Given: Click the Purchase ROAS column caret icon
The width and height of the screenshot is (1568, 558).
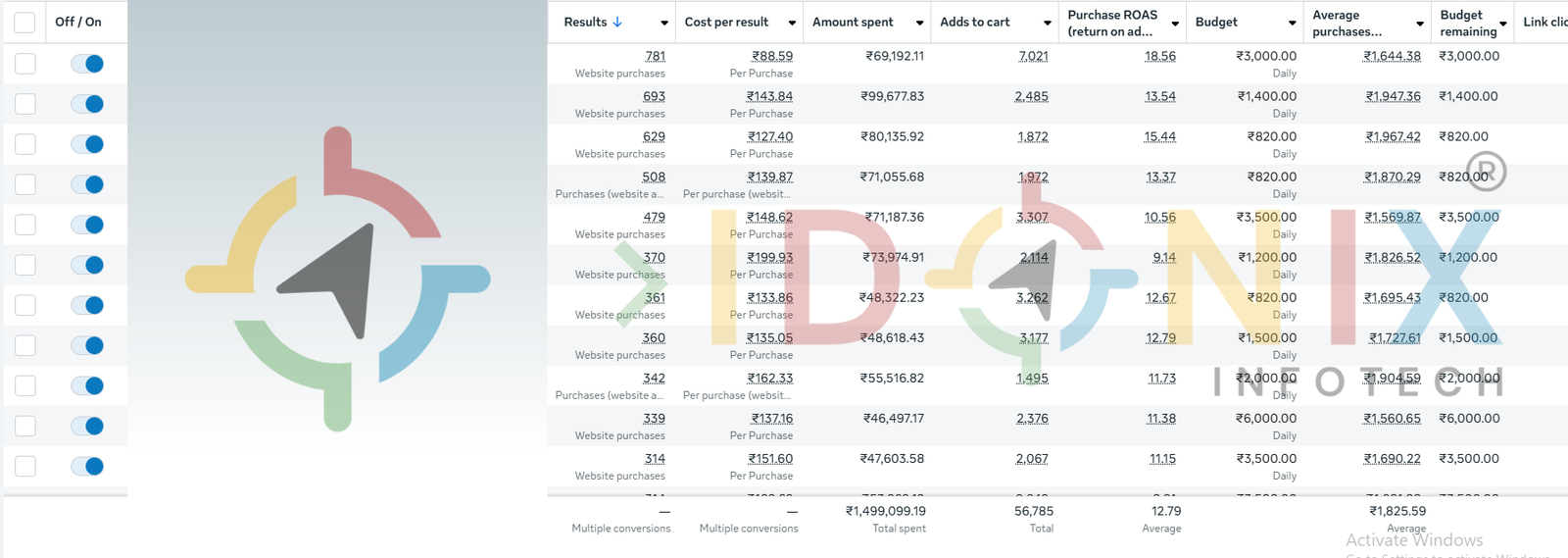Looking at the screenshot, I should tap(1175, 24).
